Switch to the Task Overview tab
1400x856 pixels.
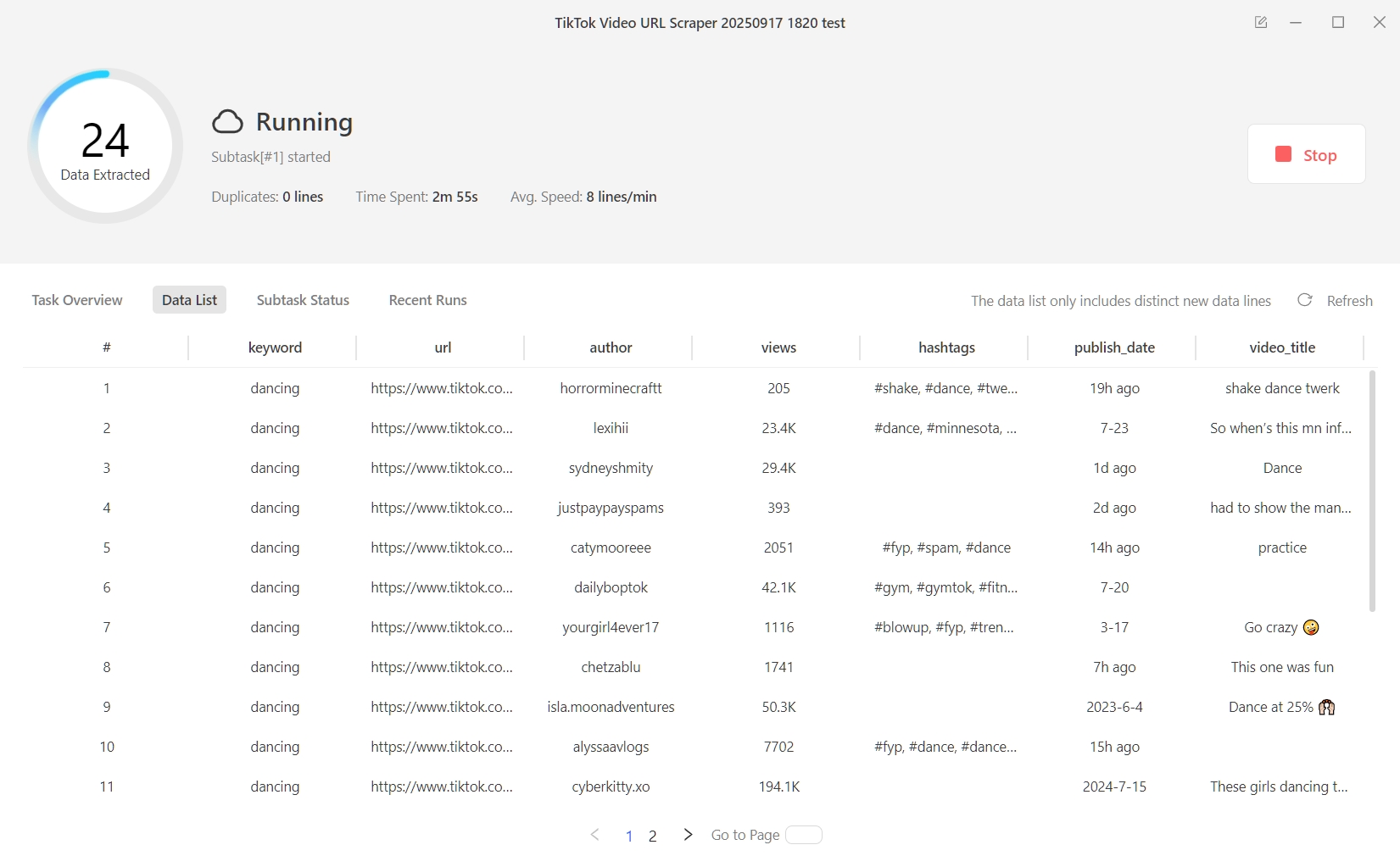(76, 300)
